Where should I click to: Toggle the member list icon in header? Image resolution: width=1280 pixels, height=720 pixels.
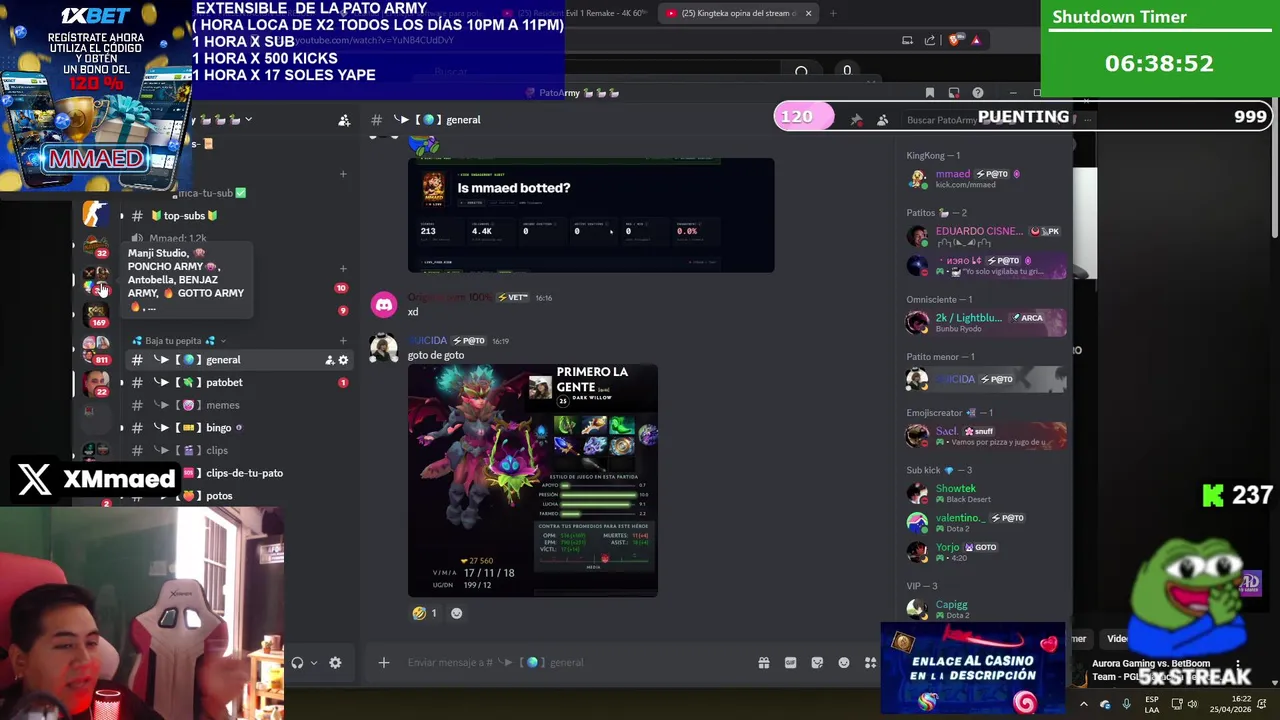point(882,120)
